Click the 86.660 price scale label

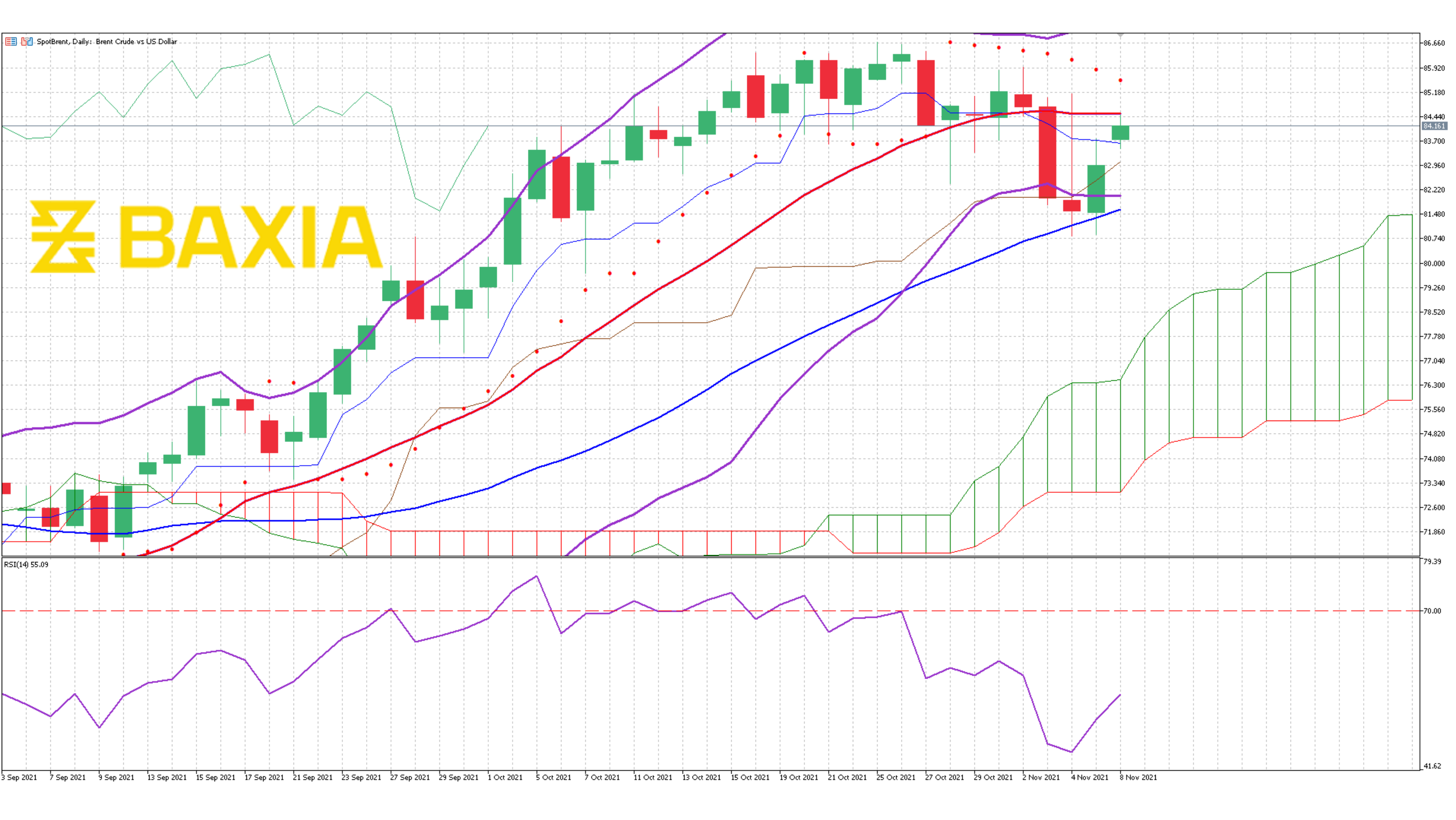(1434, 43)
